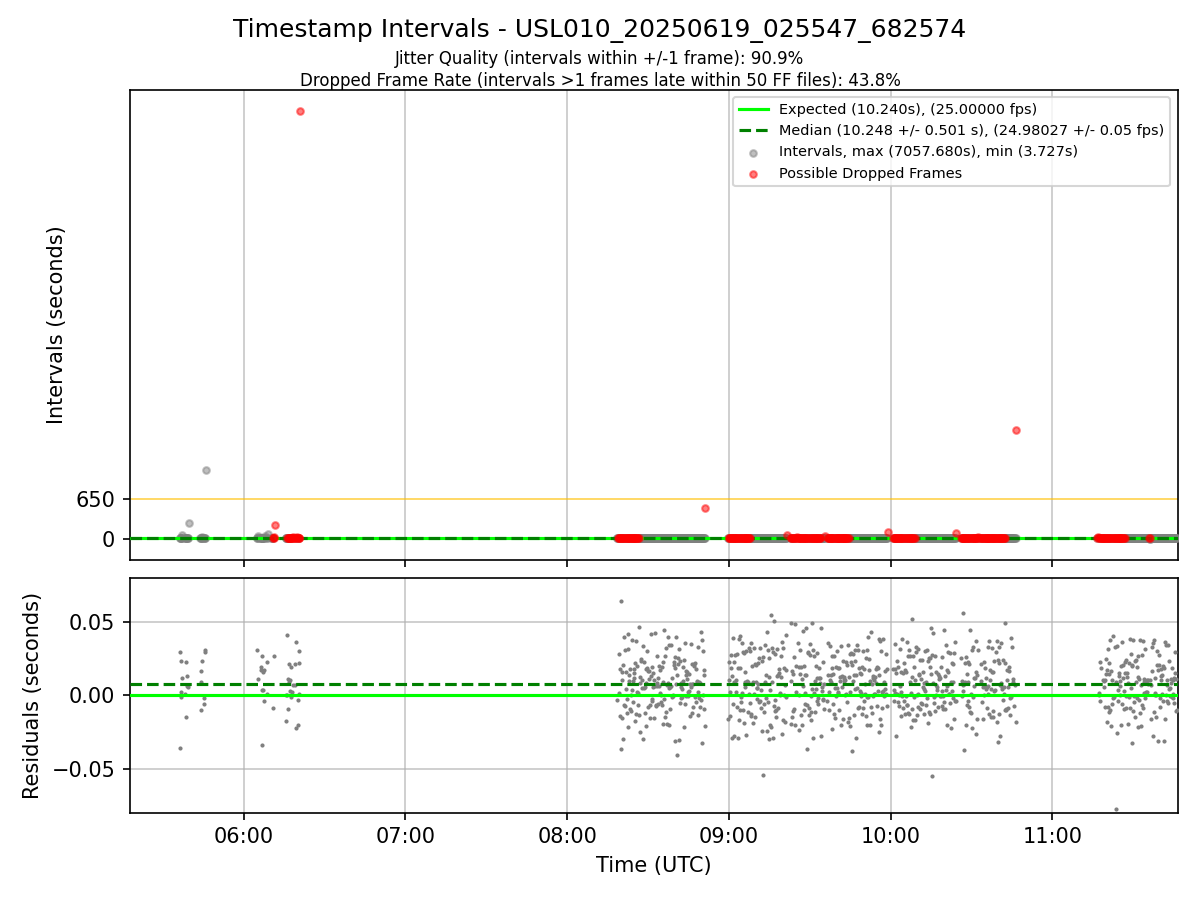Click the '10:00' x-axis tick label
The height and width of the screenshot is (900, 1200).
click(891, 834)
